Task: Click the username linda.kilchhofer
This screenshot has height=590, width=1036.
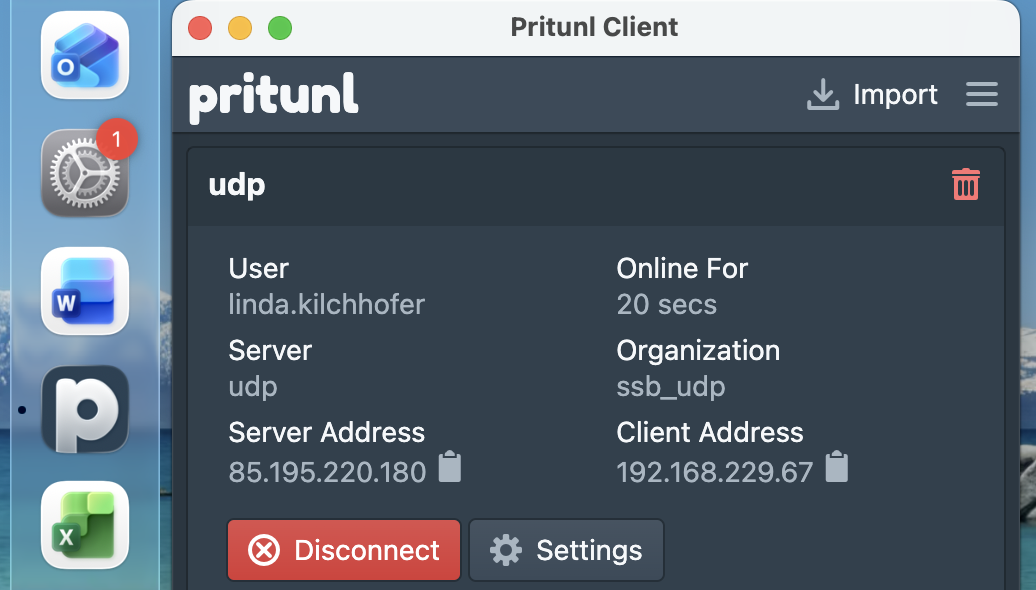Action: tap(326, 304)
